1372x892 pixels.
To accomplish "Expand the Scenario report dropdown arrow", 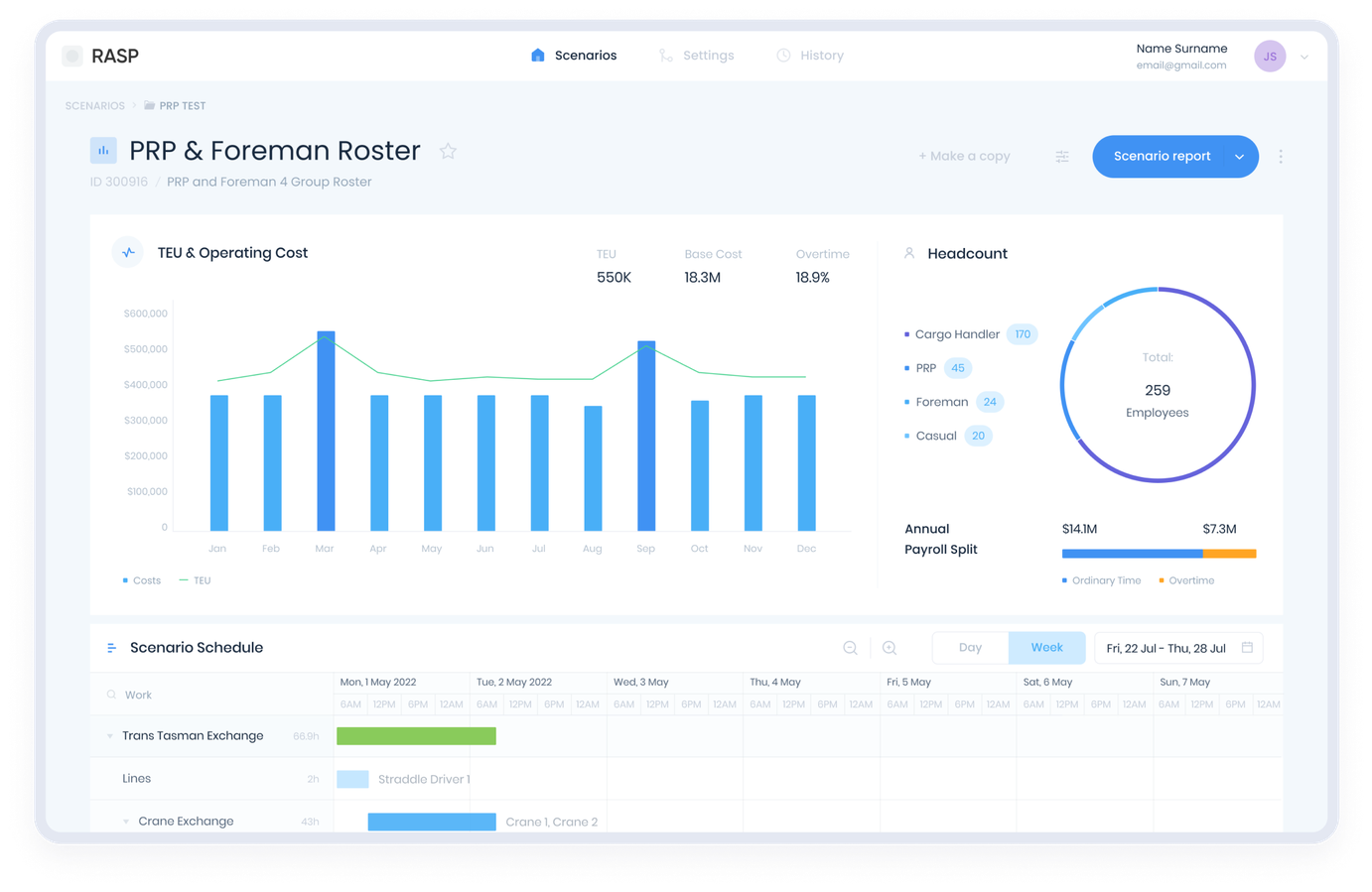I will pyautogui.click(x=1239, y=157).
